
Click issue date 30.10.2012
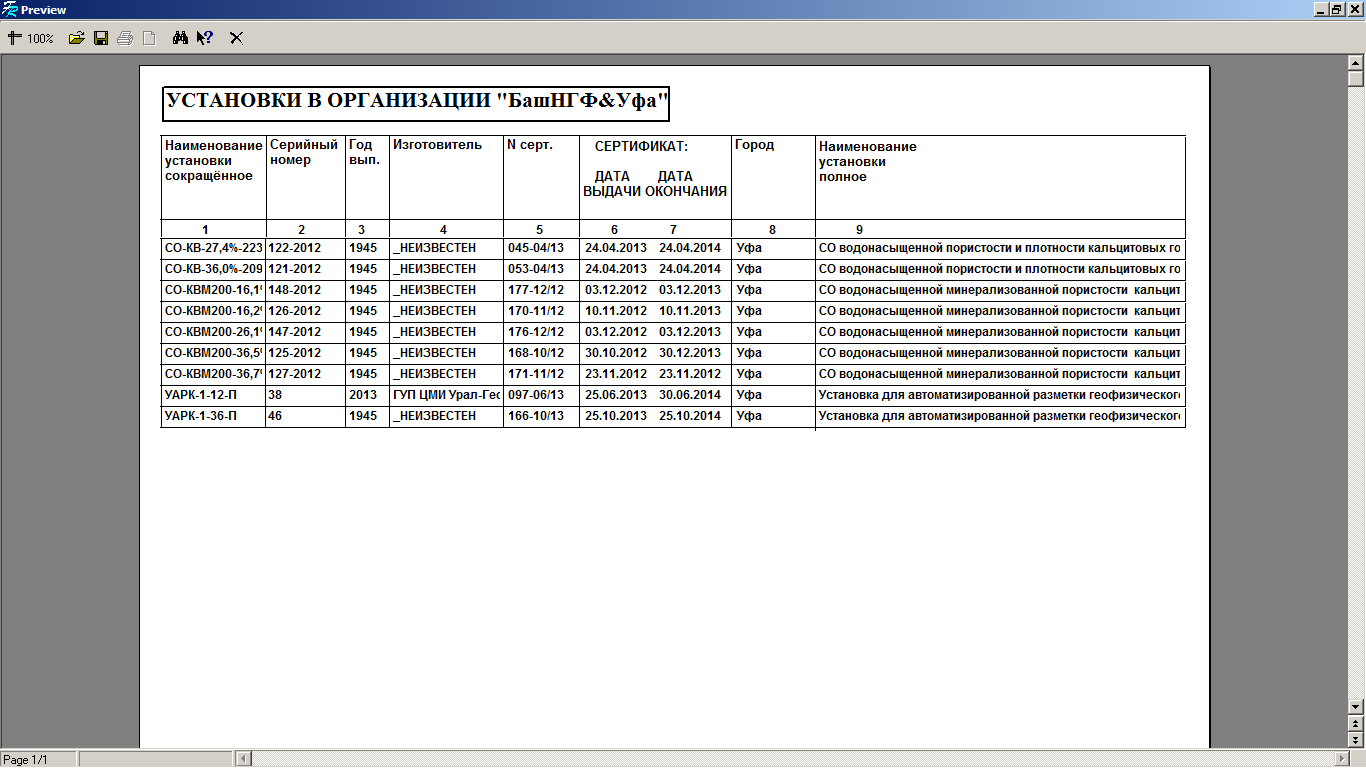[616, 353]
